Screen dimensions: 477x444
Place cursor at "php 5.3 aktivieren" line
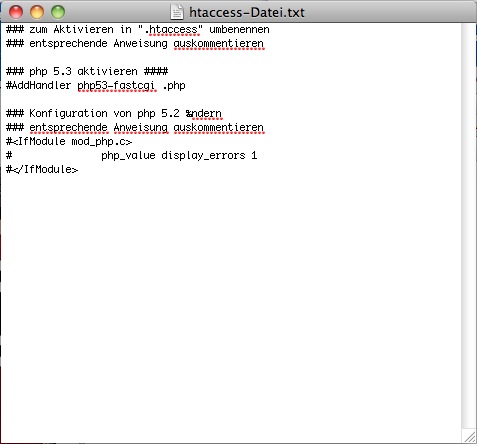pos(87,71)
